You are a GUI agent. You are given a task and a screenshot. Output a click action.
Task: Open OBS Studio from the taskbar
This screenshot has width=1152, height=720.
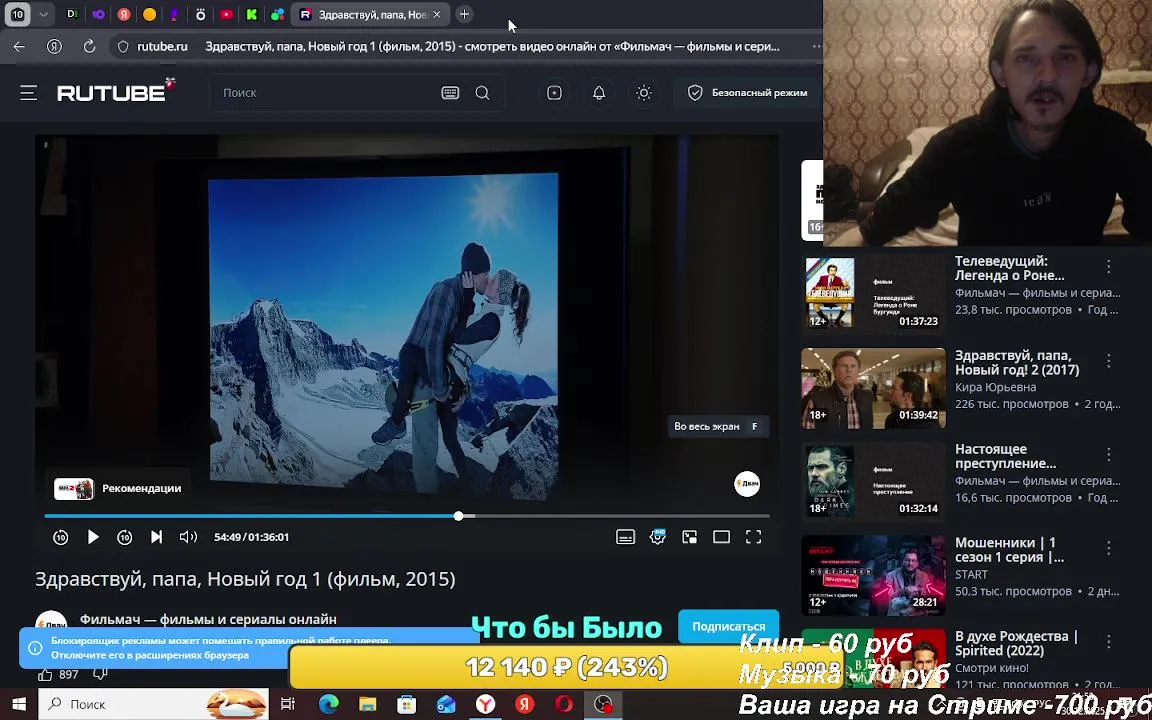click(x=603, y=705)
